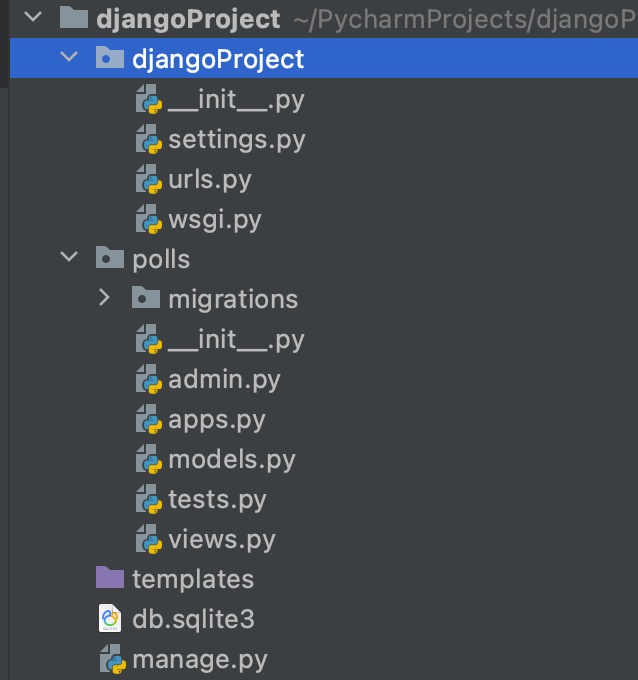Select urls.py file name
This screenshot has width=638, height=680.
click(x=210, y=180)
